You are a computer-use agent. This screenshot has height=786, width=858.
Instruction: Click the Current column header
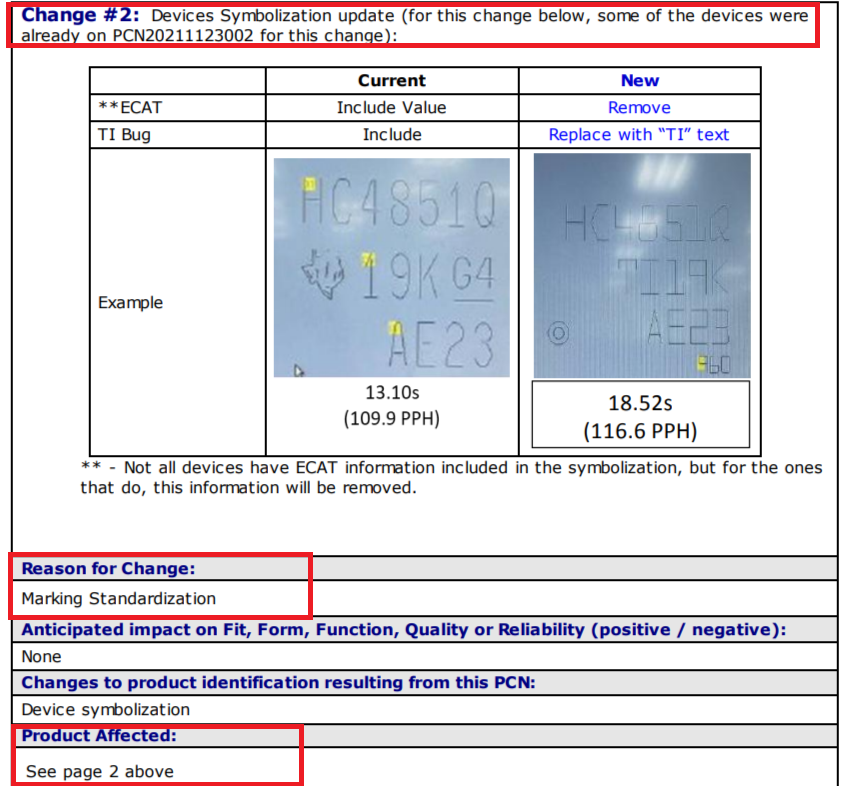coord(392,80)
